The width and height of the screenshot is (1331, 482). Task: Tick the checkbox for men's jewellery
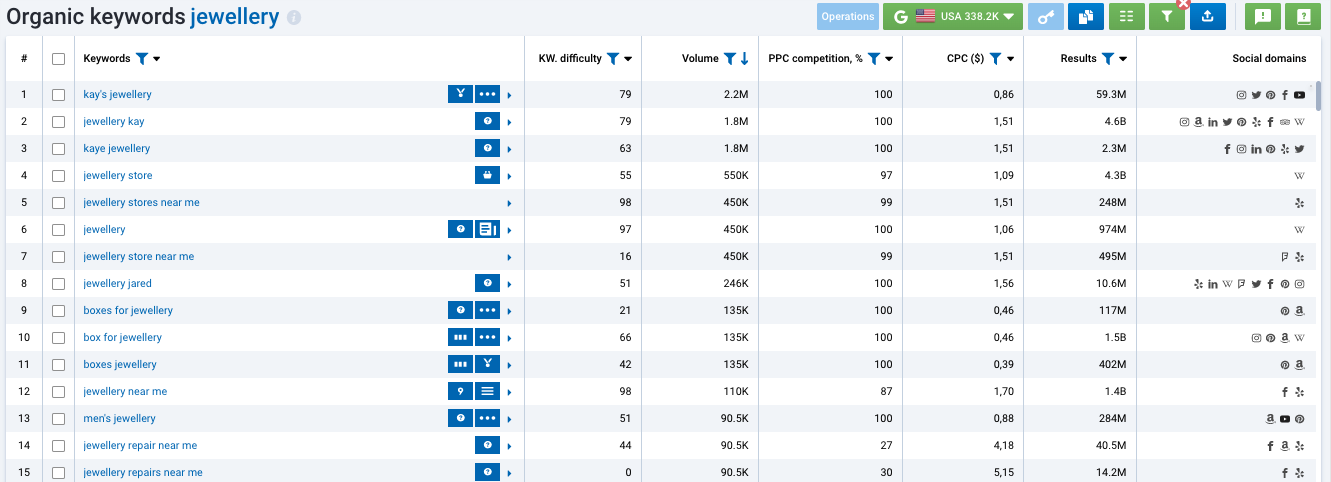click(58, 418)
